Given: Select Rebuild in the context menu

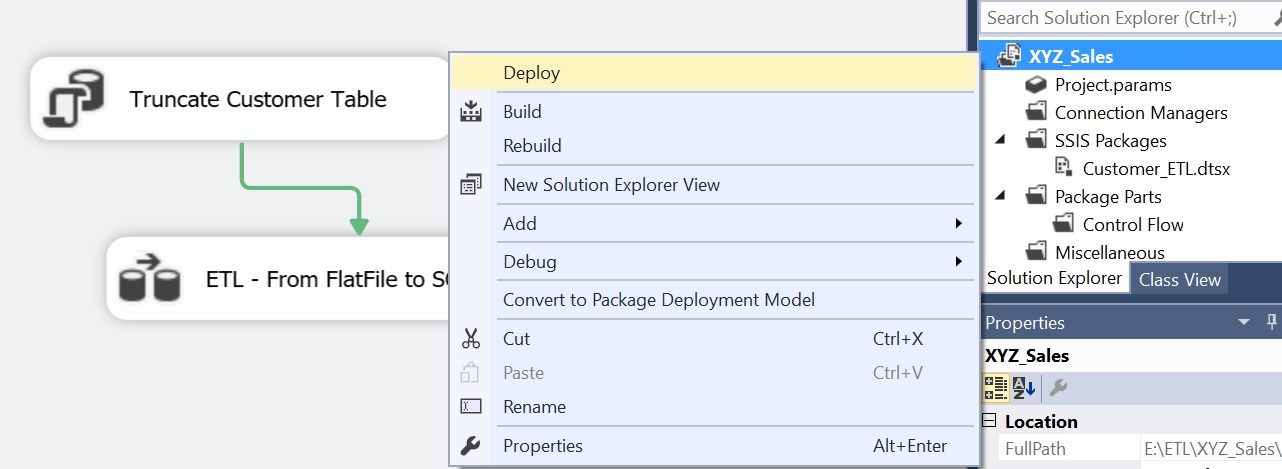Looking at the screenshot, I should point(713,146).
